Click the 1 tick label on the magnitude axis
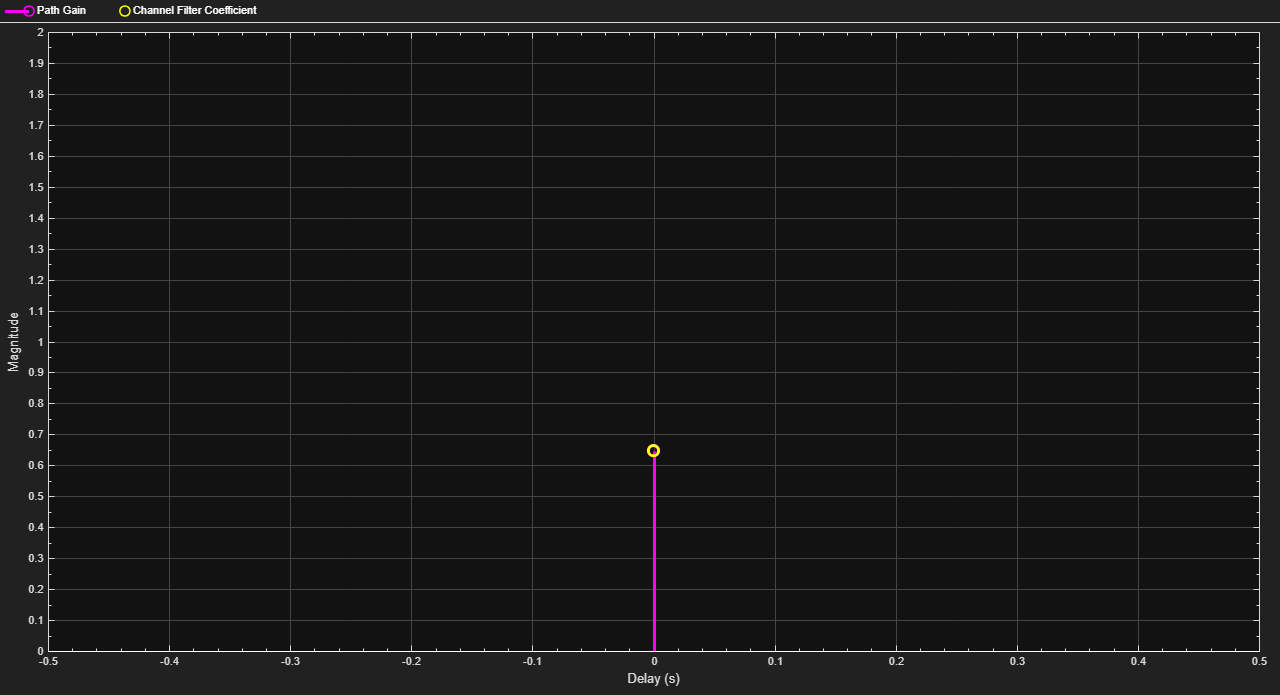 click(x=39, y=342)
